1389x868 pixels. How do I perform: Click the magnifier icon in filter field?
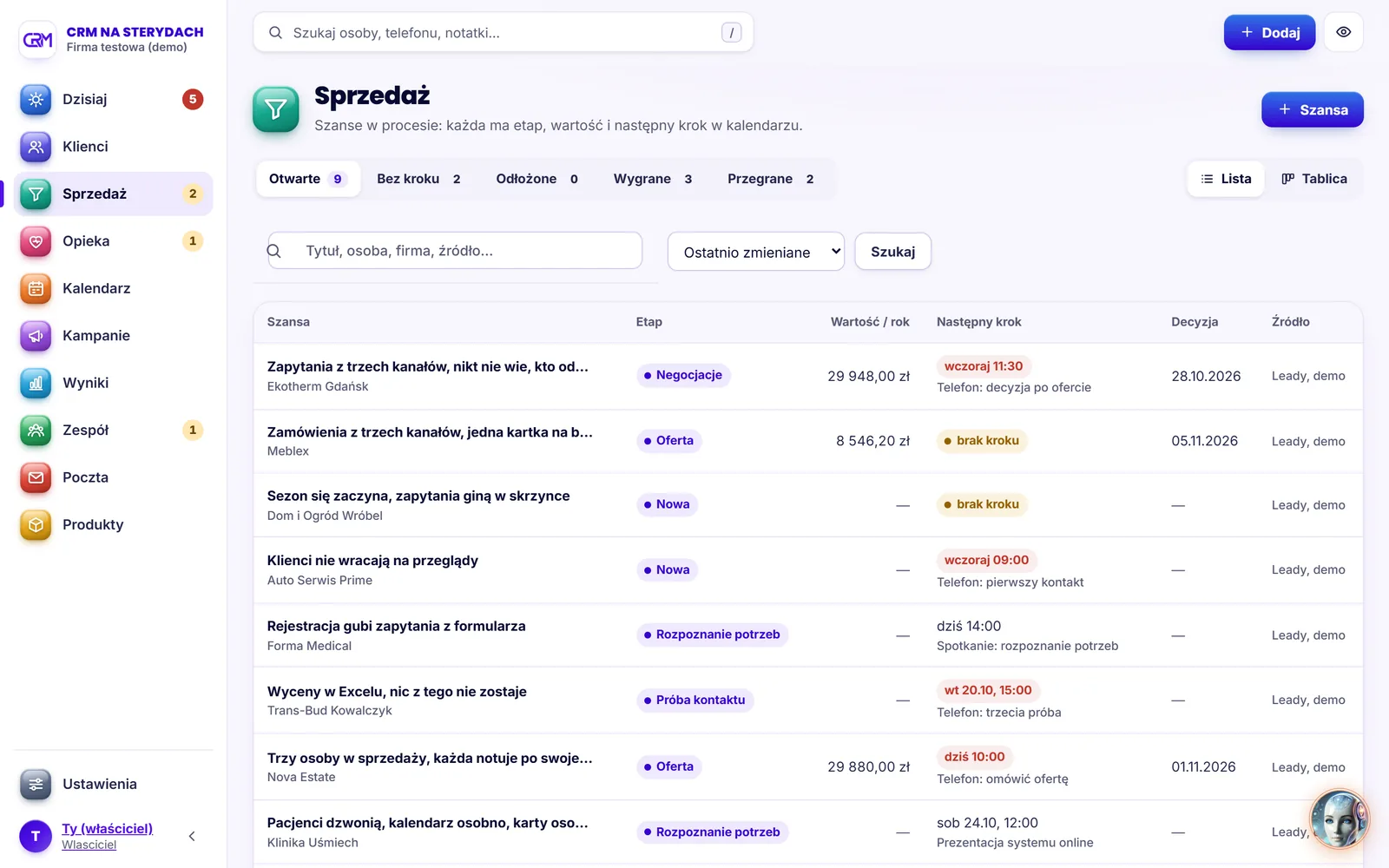pos(274,251)
